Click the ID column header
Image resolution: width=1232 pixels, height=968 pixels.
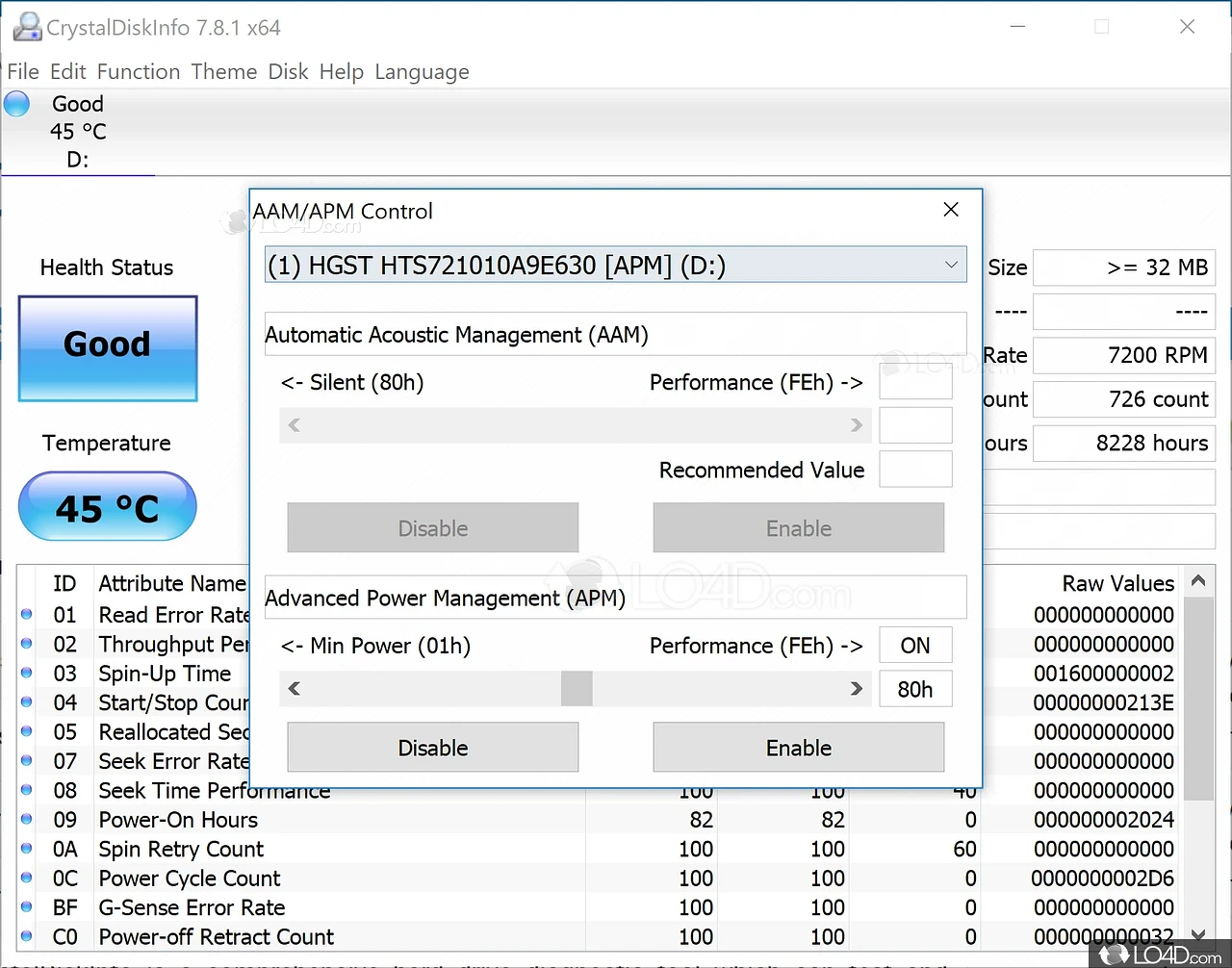64,583
